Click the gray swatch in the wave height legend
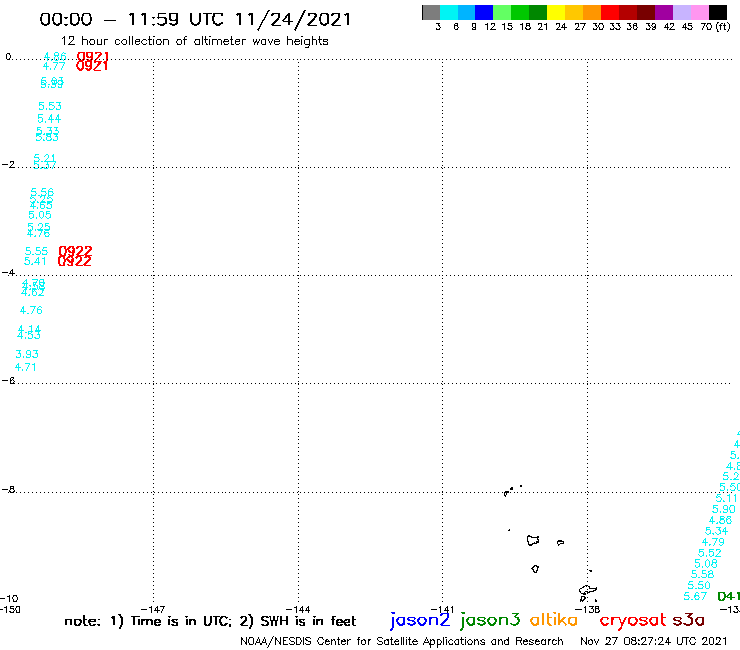 [431, 12]
